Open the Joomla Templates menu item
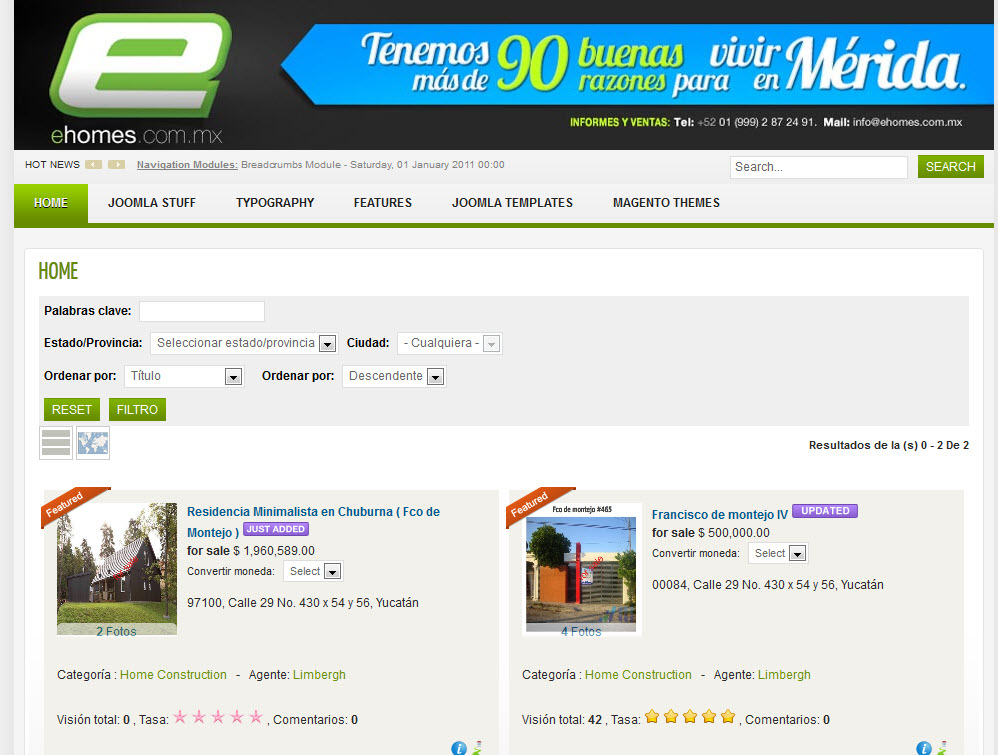 (512, 203)
